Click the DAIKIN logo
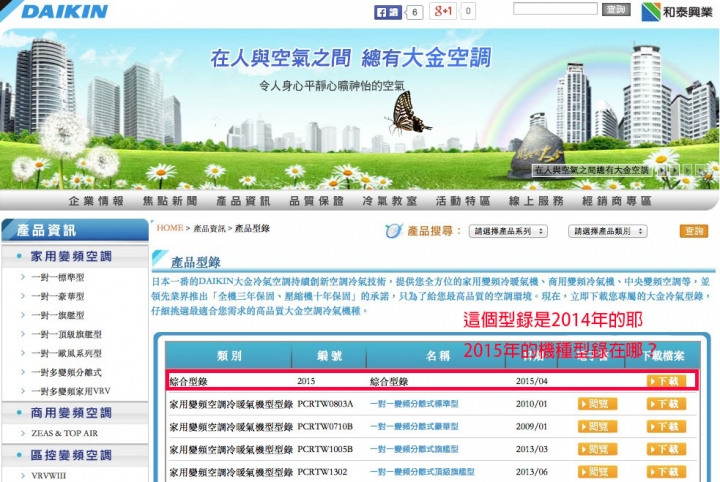This screenshot has width=720, height=482. click(64, 11)
